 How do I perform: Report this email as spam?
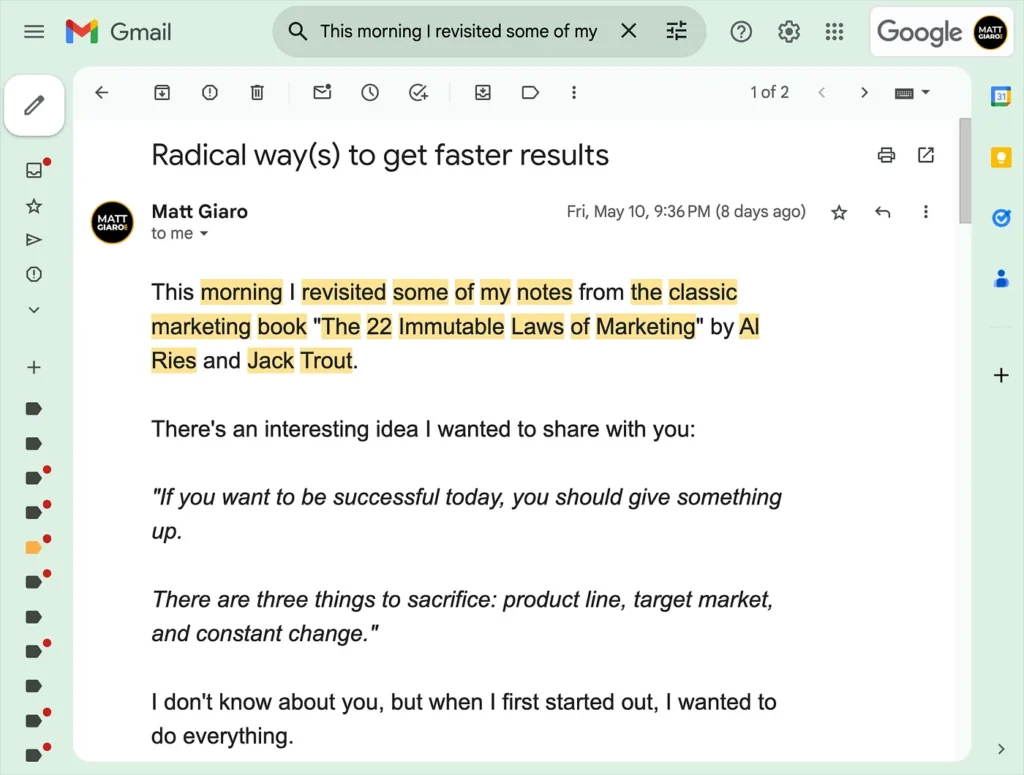209,93
